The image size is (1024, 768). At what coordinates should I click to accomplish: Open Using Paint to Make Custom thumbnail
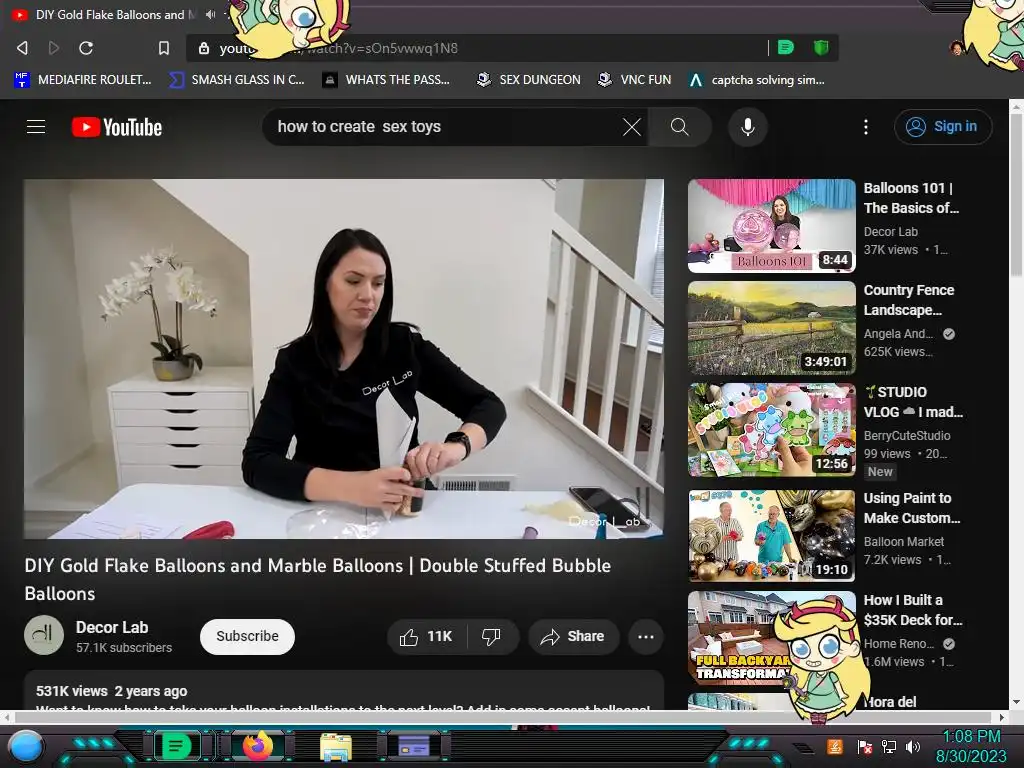click(x=771, y=536)
